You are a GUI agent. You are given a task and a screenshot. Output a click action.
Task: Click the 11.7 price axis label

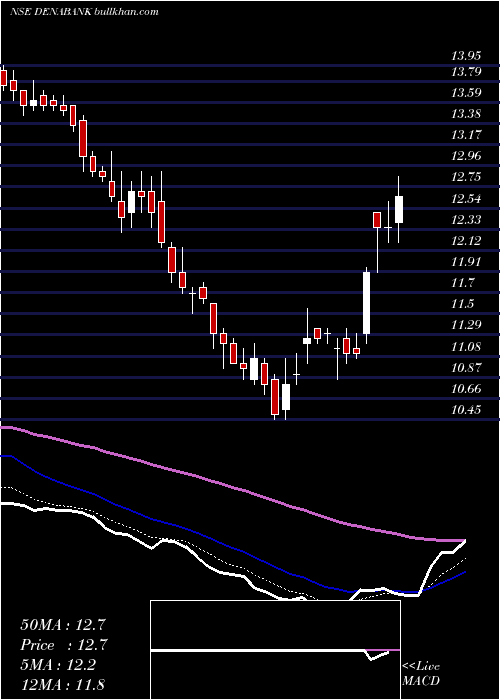462,283
